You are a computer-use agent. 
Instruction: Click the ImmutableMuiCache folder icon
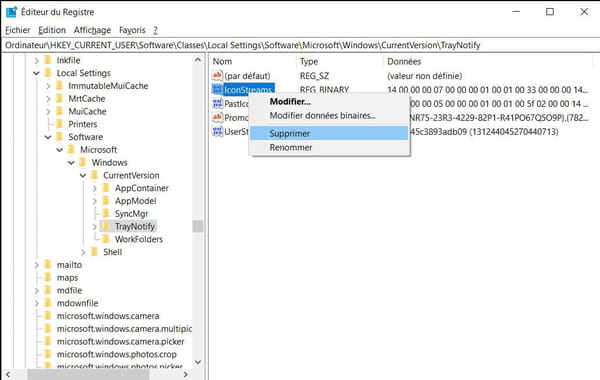tap(59, 86)
